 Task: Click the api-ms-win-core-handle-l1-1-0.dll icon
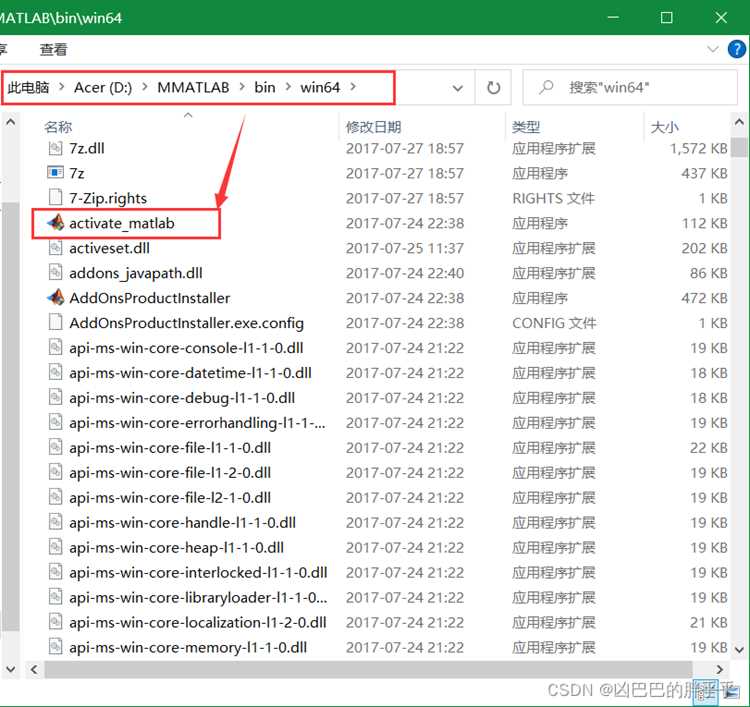click(x=55, y=522)
